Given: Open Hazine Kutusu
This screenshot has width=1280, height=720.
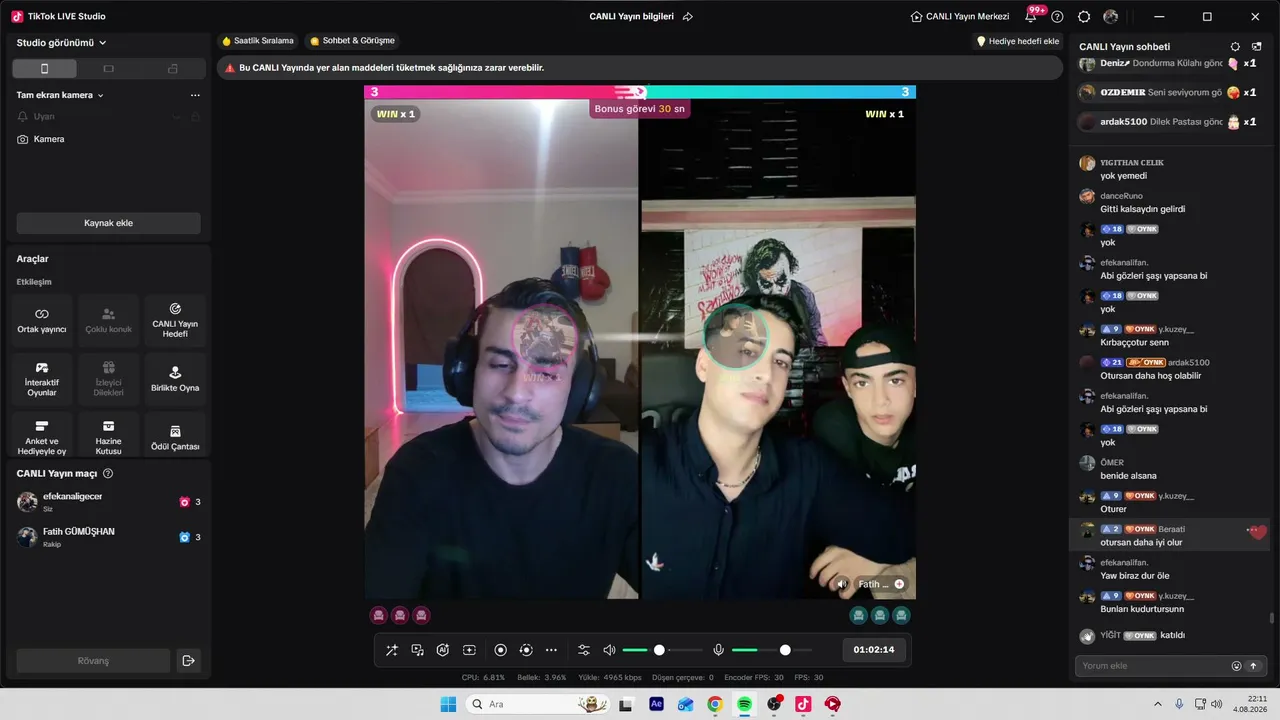Looking at the screenshot, I should (108, 434).
